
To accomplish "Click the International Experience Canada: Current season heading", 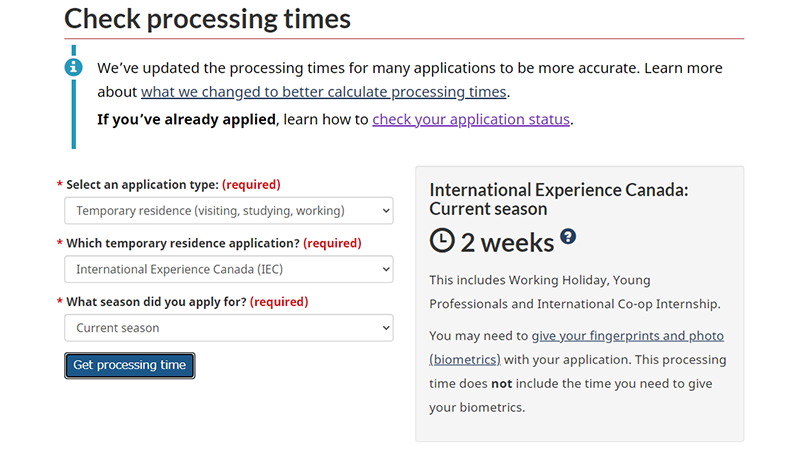I will coord(559,199).
